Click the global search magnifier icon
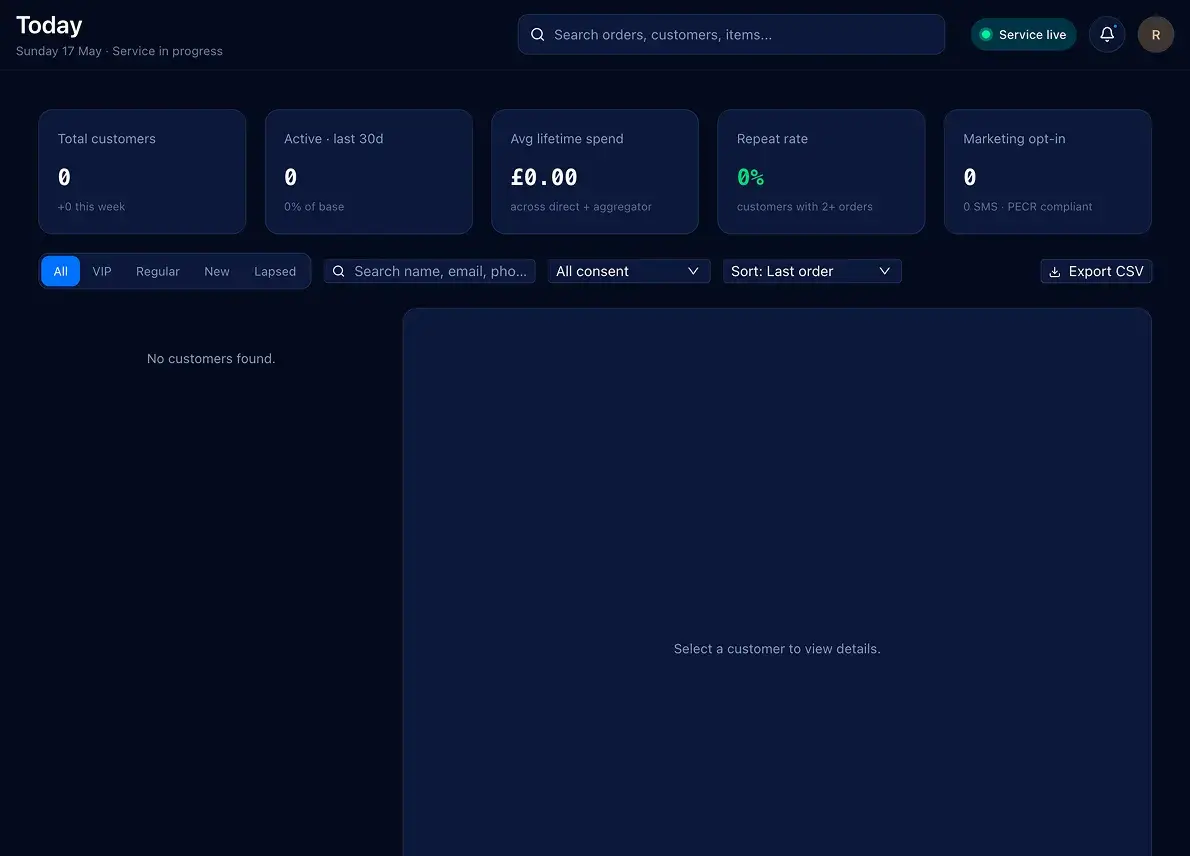This screenshot has width=1190, height=856. click(537, 34)
